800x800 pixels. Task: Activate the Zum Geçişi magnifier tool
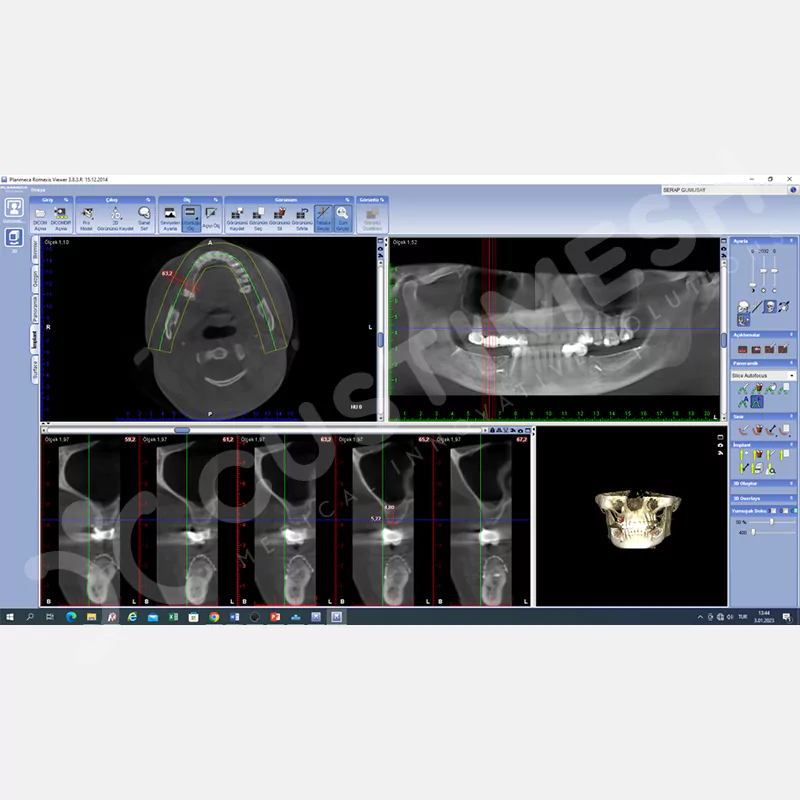pos(343,214)
